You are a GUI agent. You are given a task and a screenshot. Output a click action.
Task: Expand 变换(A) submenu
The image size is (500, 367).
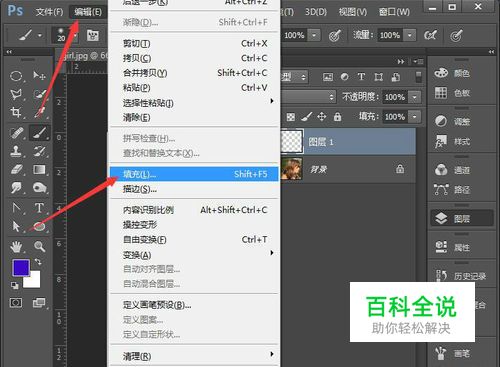coord(194,255)
